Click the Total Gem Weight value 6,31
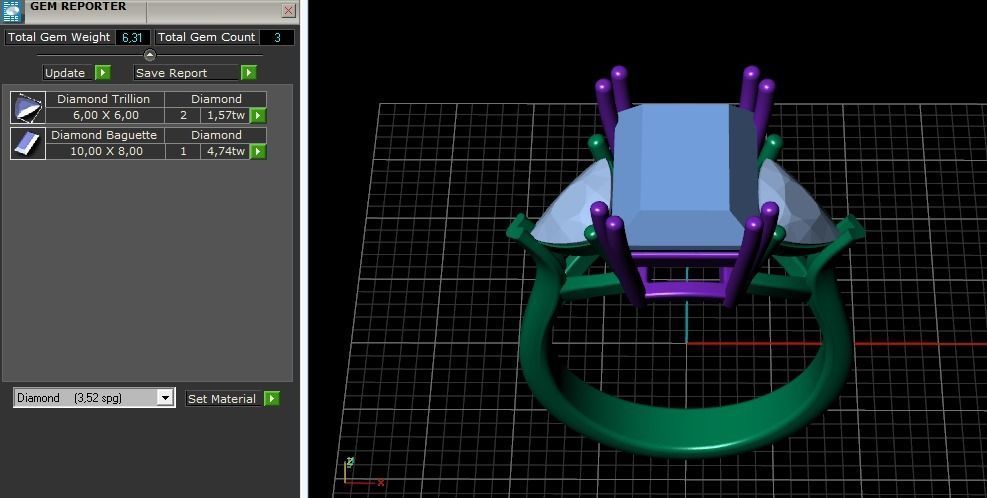The image size is (987, 498). coord(132,38)
